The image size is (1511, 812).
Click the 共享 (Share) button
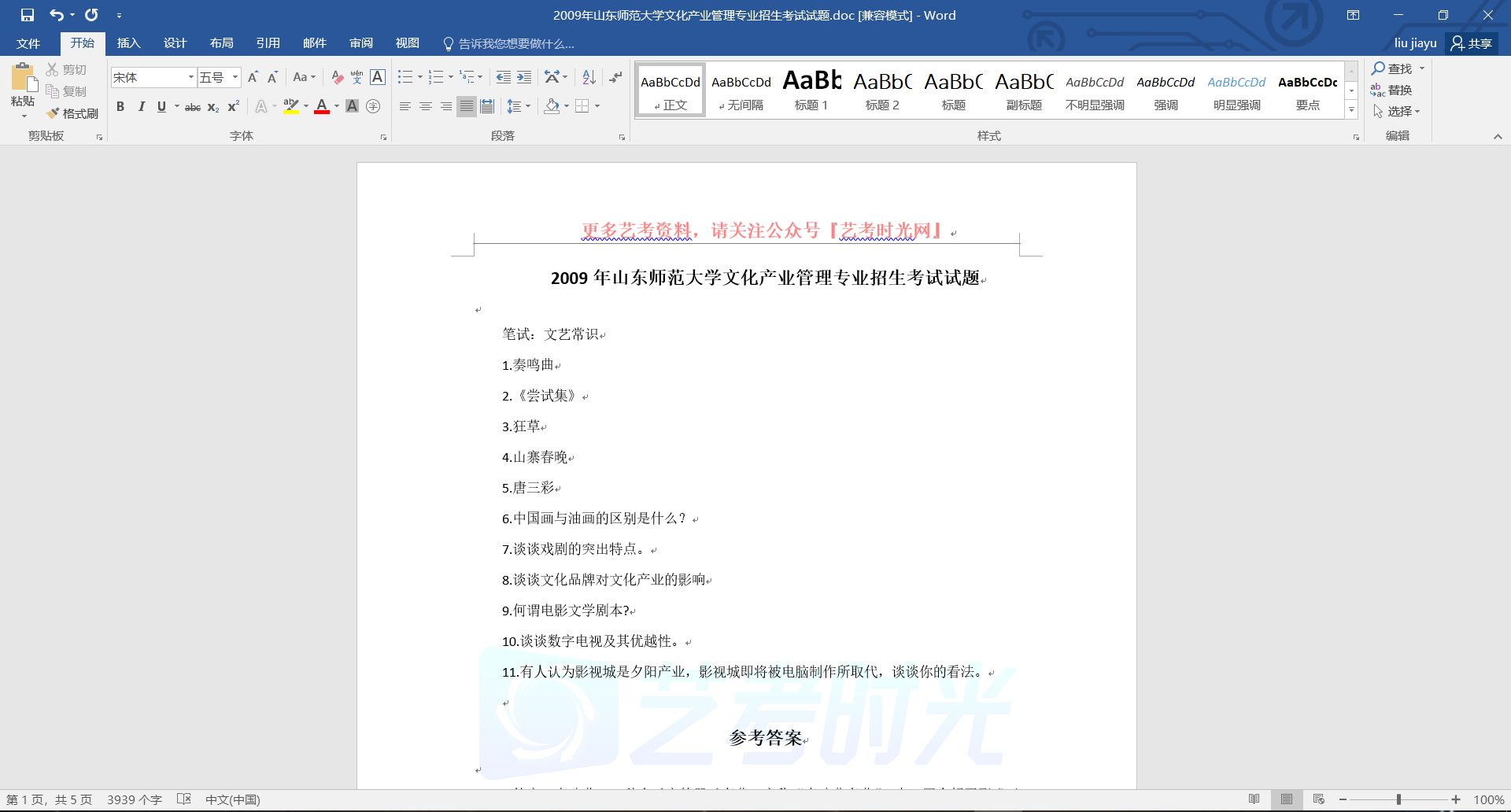1472,43
